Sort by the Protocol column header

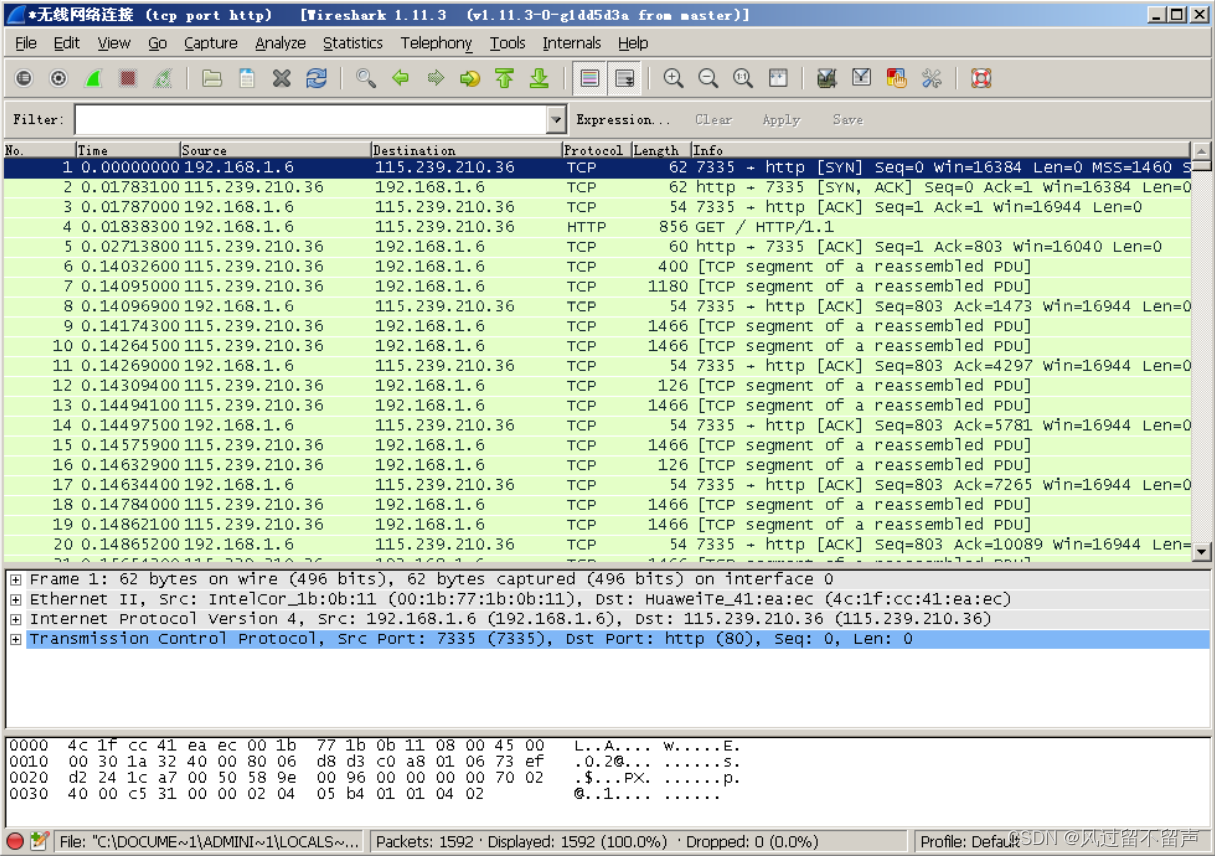[595, 150]
